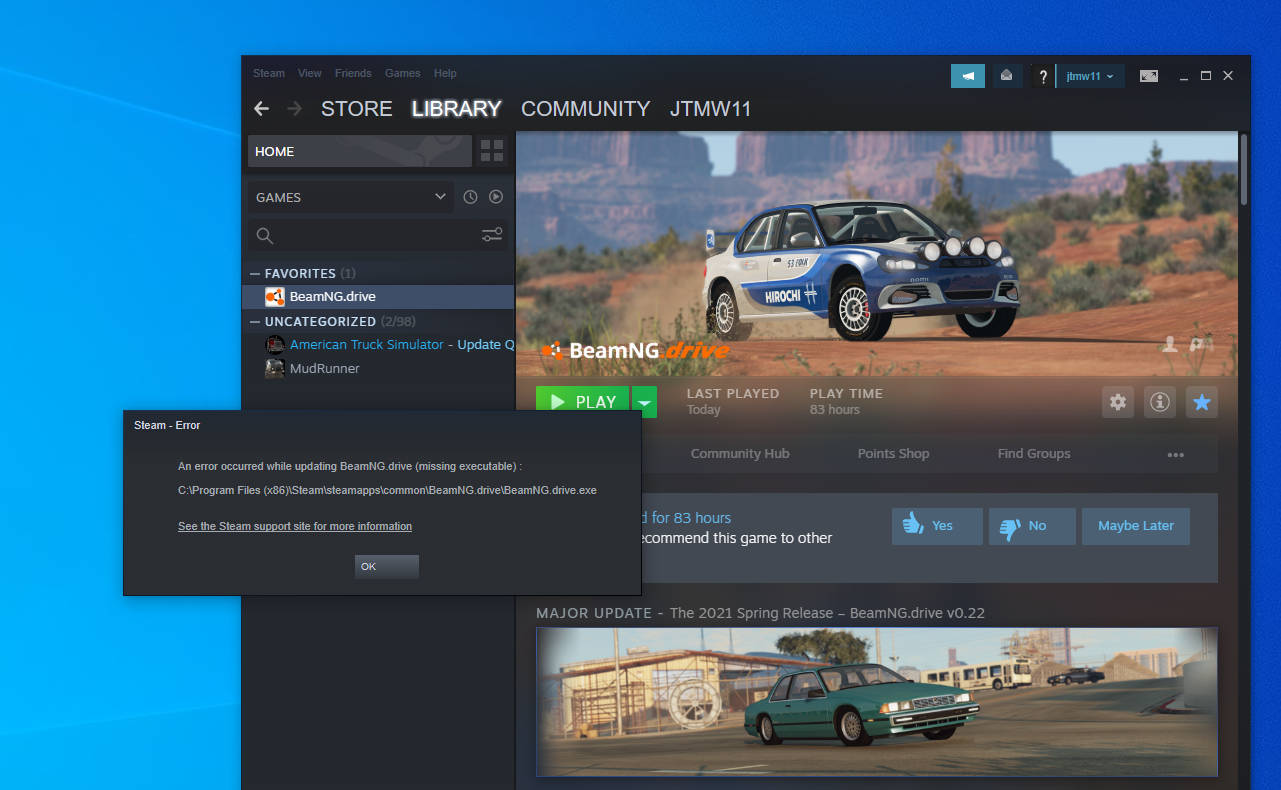Image resolution: width=1281 pixels, height=790 pixels.
Task: Show more options with the ellipsis
Action: [1175, 454]
